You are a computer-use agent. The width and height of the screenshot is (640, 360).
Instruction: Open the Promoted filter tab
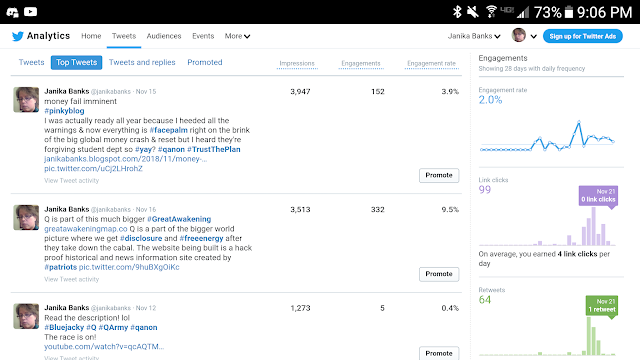pyautogui.click(x=205, y=62)
